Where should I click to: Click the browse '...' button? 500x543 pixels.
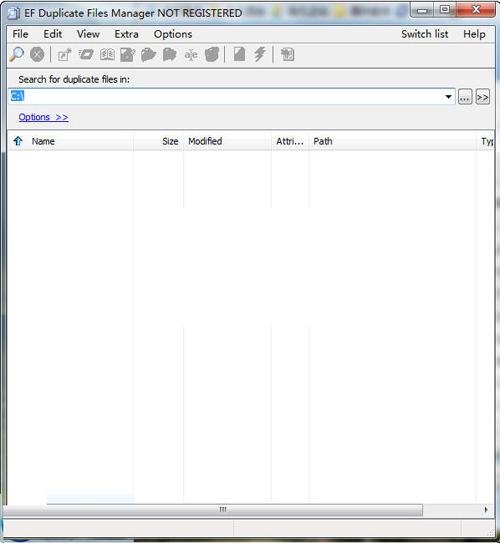point(465,97)
